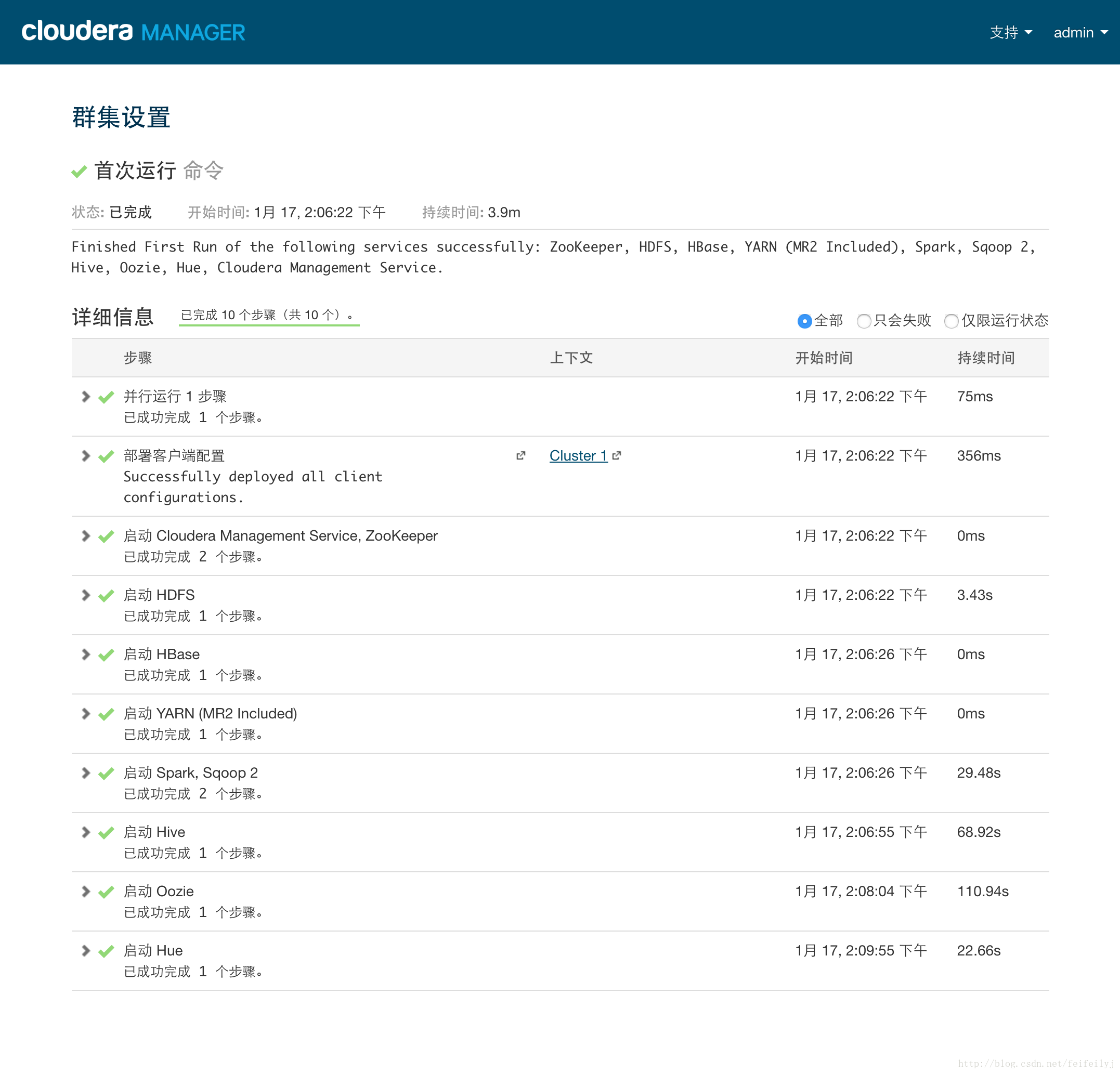Viewport: 1120px width, 1074px height.
Task: Click the Finished First Run result message
Action: pyautogui.click(x=553, y=257)
